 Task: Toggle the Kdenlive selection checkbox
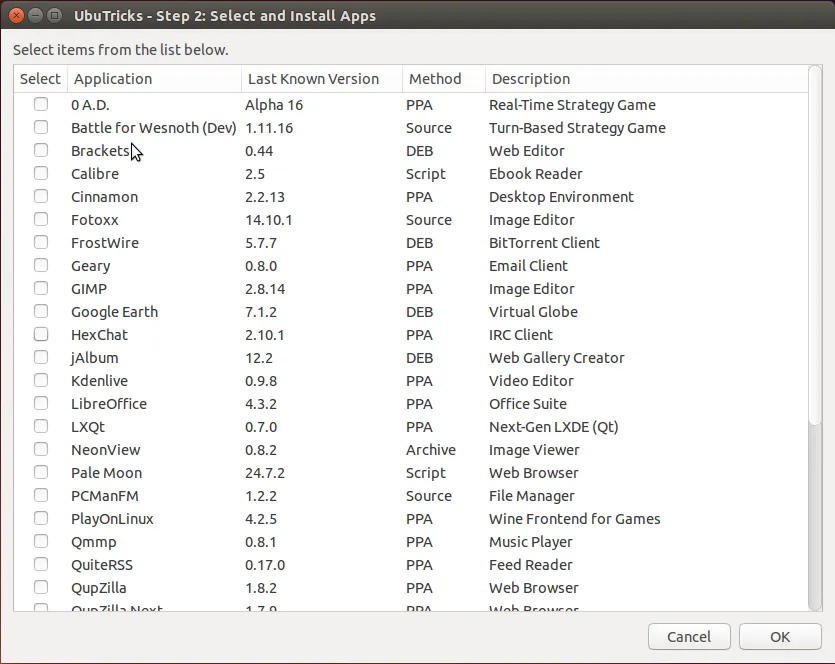(41, 381)
